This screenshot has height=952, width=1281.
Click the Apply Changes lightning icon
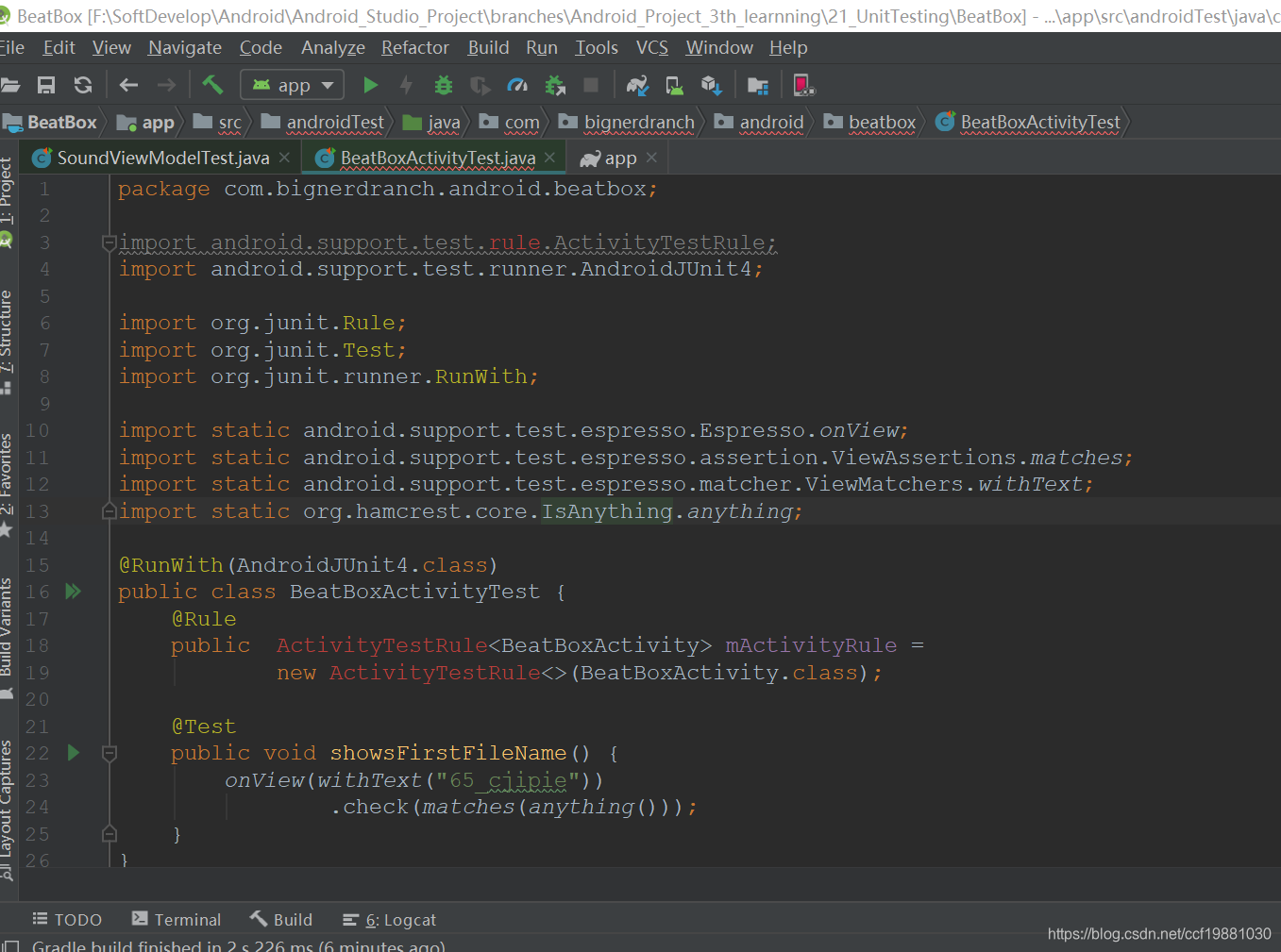coord(406,86)
